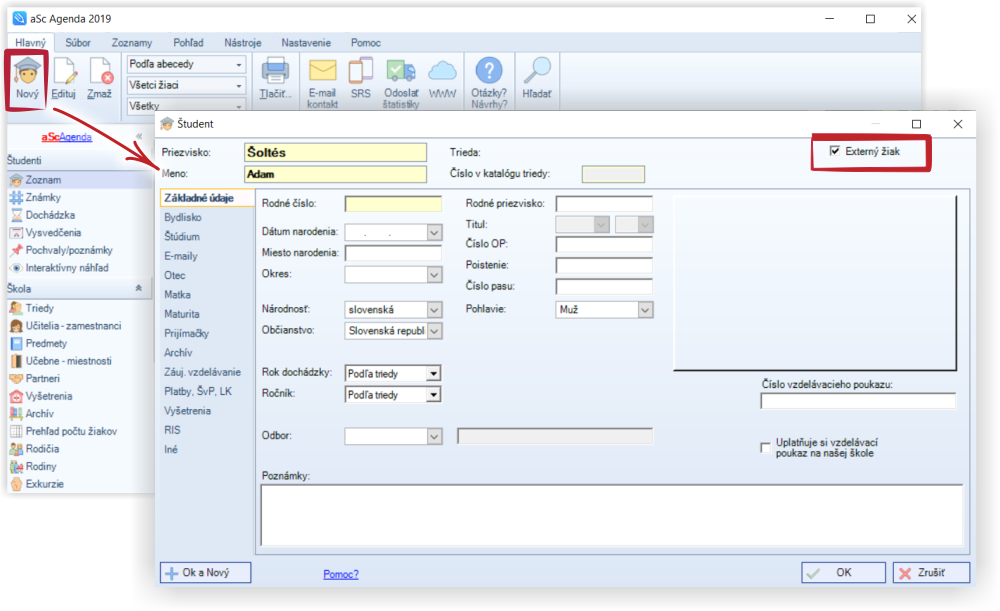
Task: Open the Nastavenie menu
Action: point(306,43)
